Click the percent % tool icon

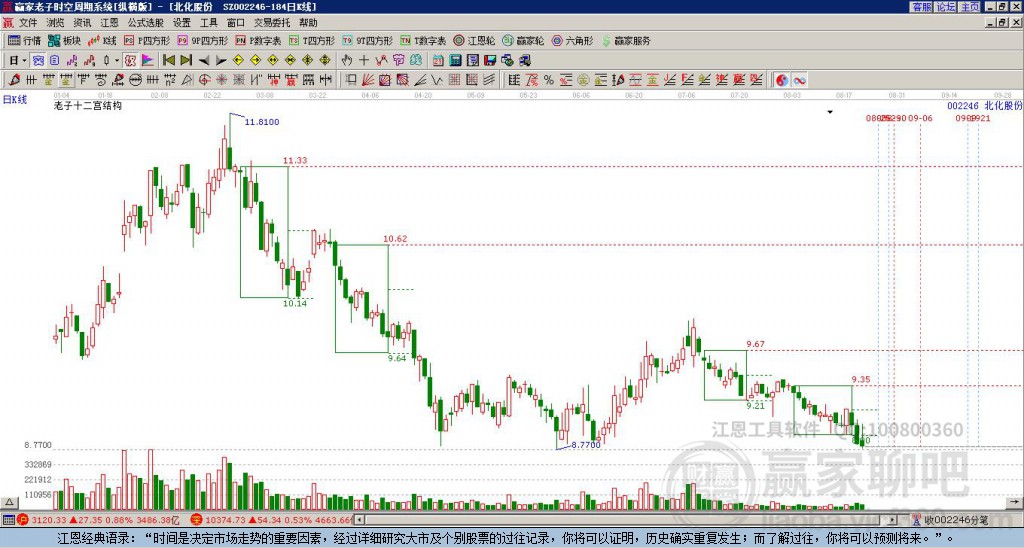coord(549,80)
